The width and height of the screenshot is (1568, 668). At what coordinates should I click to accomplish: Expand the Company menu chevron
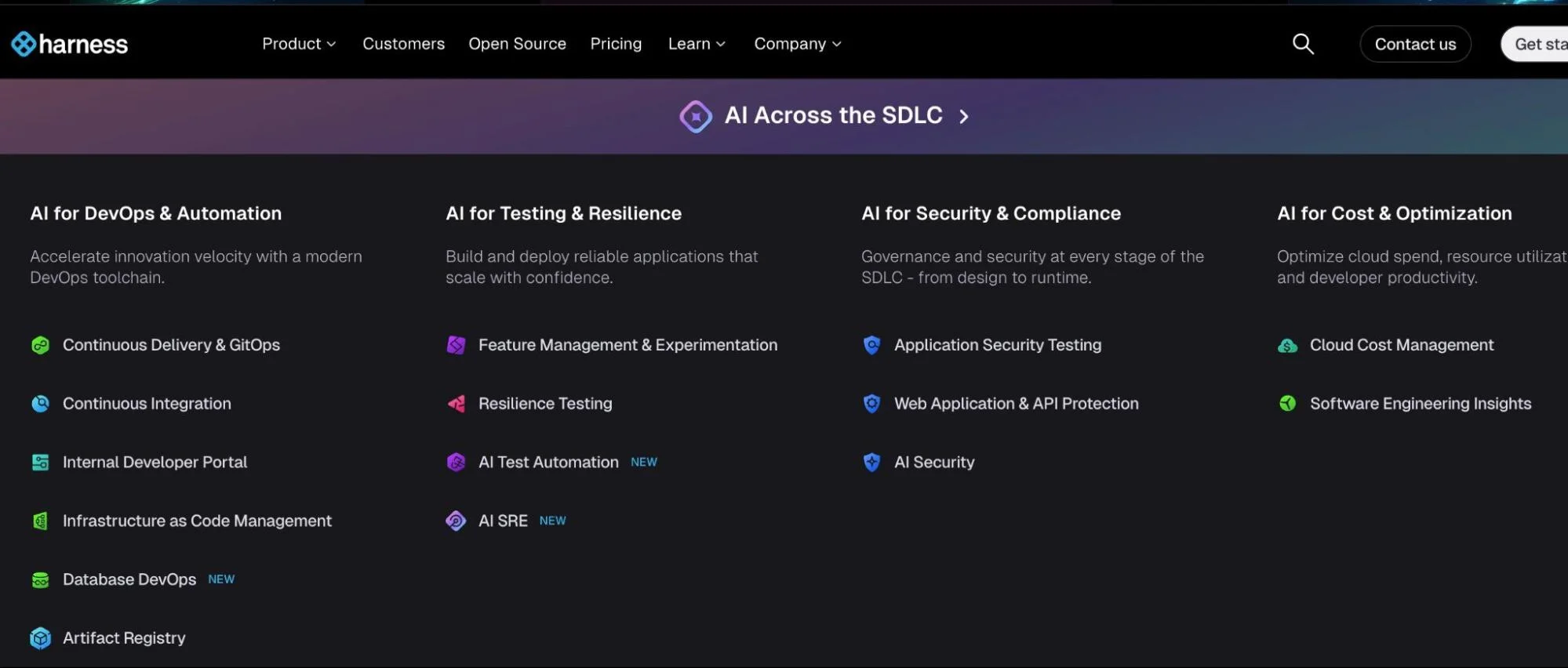click(836, 45)
